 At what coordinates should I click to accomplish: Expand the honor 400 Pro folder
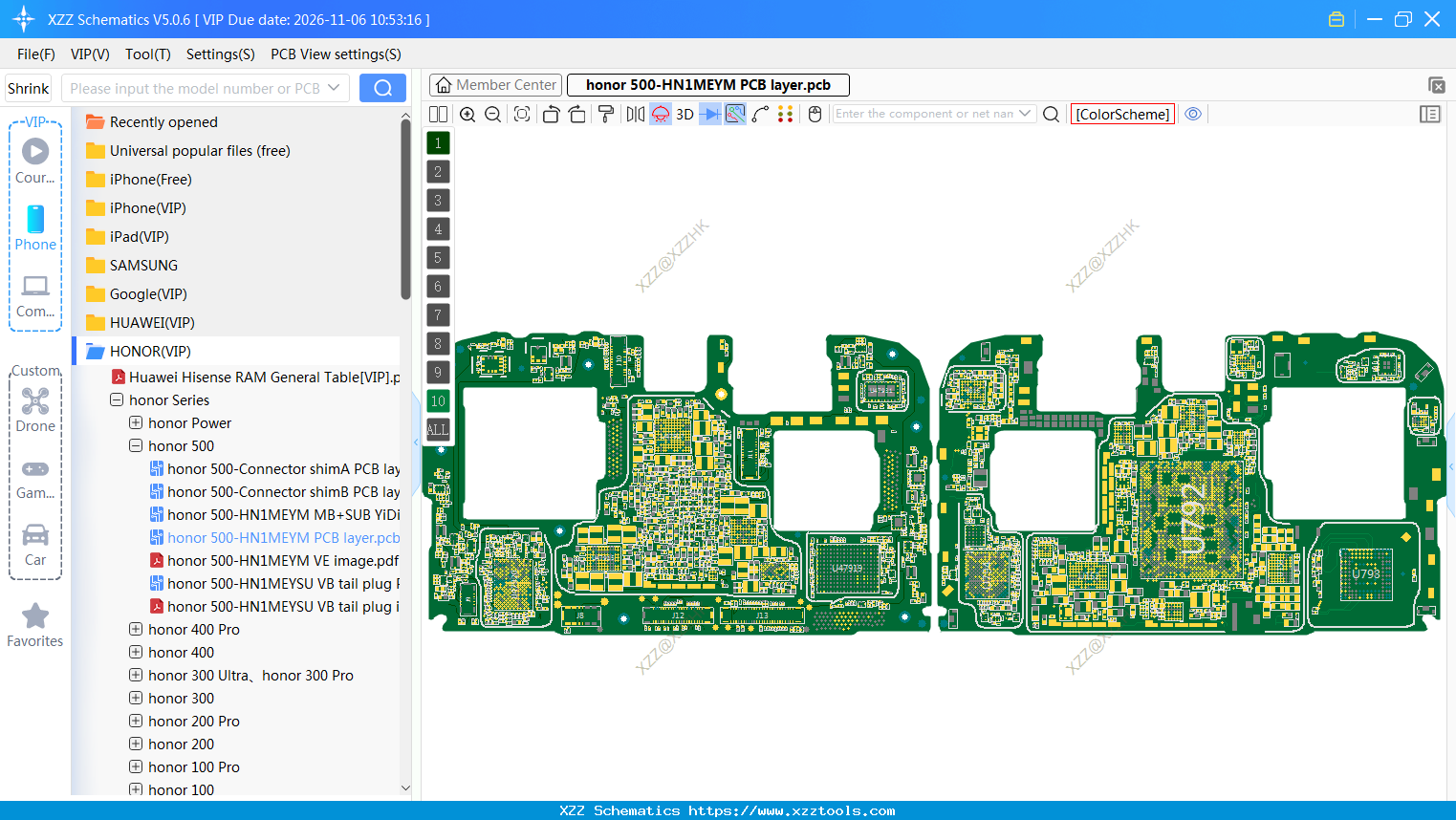pyautogui.click(x=136, y=629)
